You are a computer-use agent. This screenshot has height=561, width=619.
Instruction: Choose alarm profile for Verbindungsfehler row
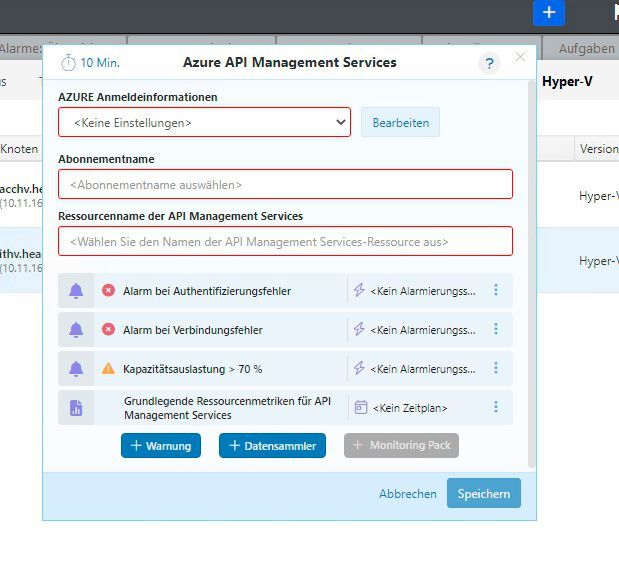(x=423, y=330)
